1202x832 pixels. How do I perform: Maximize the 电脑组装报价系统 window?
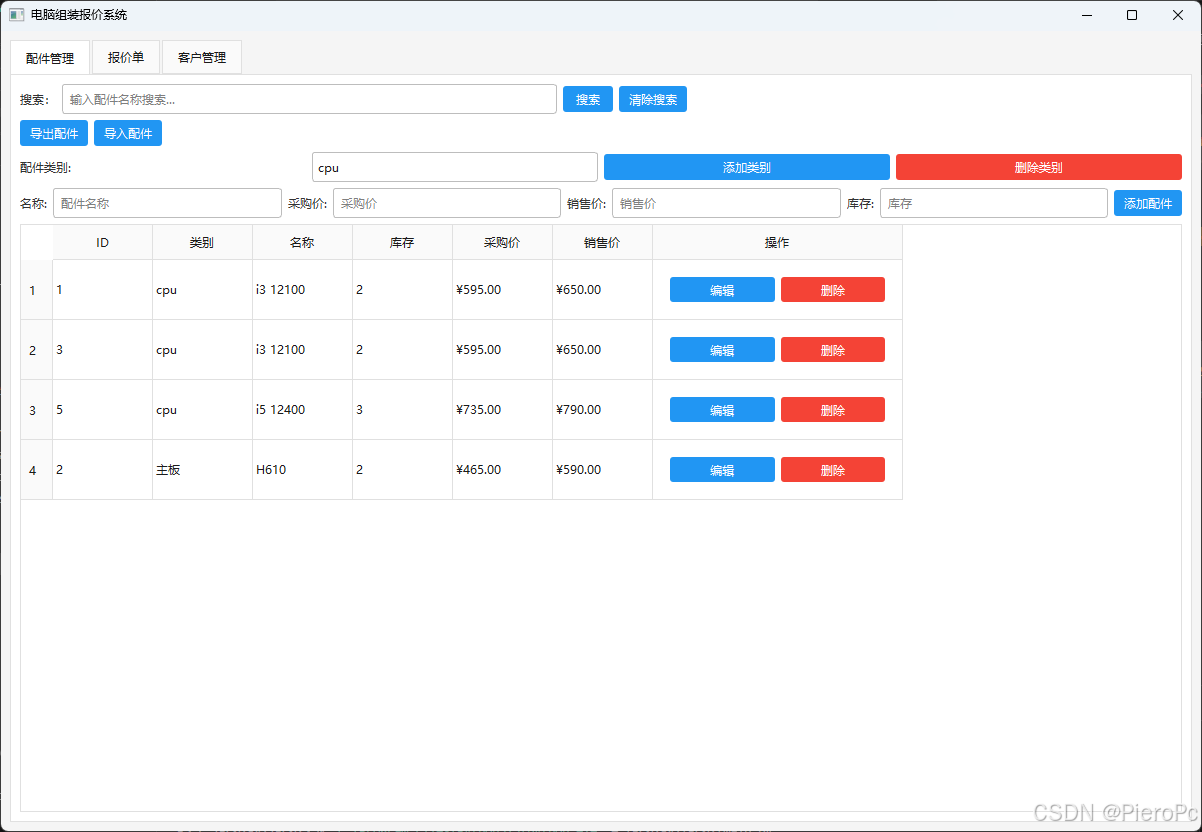pos(1132,15)
